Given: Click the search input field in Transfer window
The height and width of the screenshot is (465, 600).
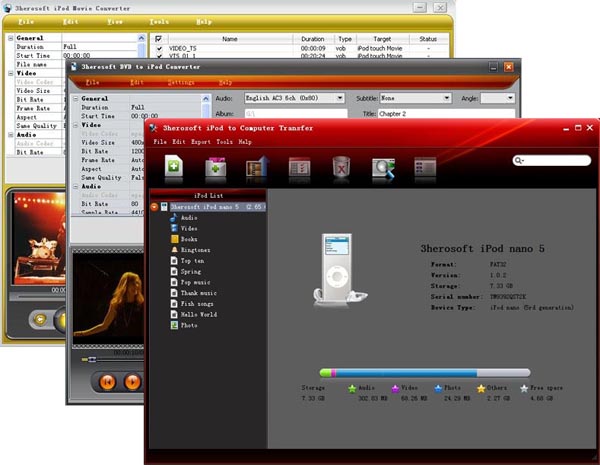Looking at the screenshot, I should coord(552,160).
